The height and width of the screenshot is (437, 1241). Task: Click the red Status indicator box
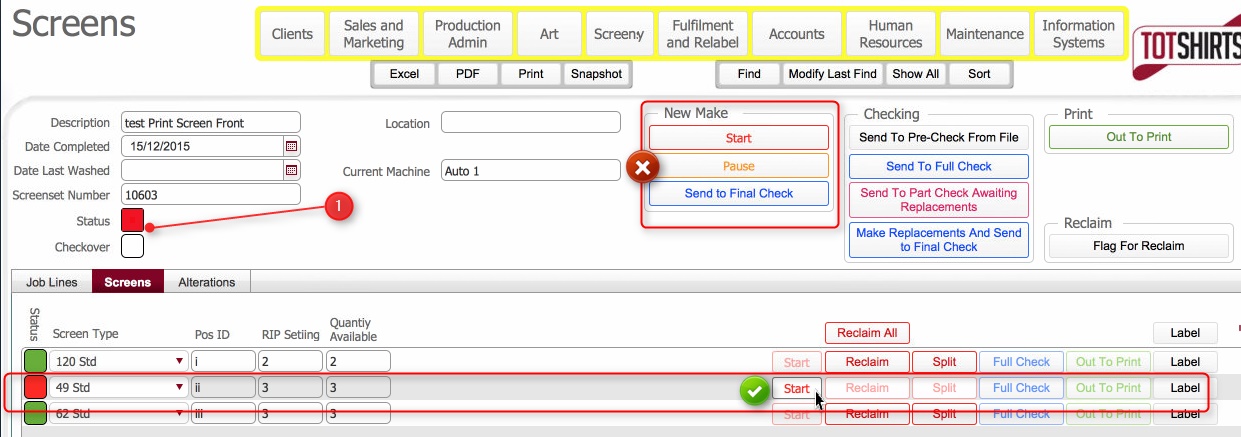click(x=132, y=219)
